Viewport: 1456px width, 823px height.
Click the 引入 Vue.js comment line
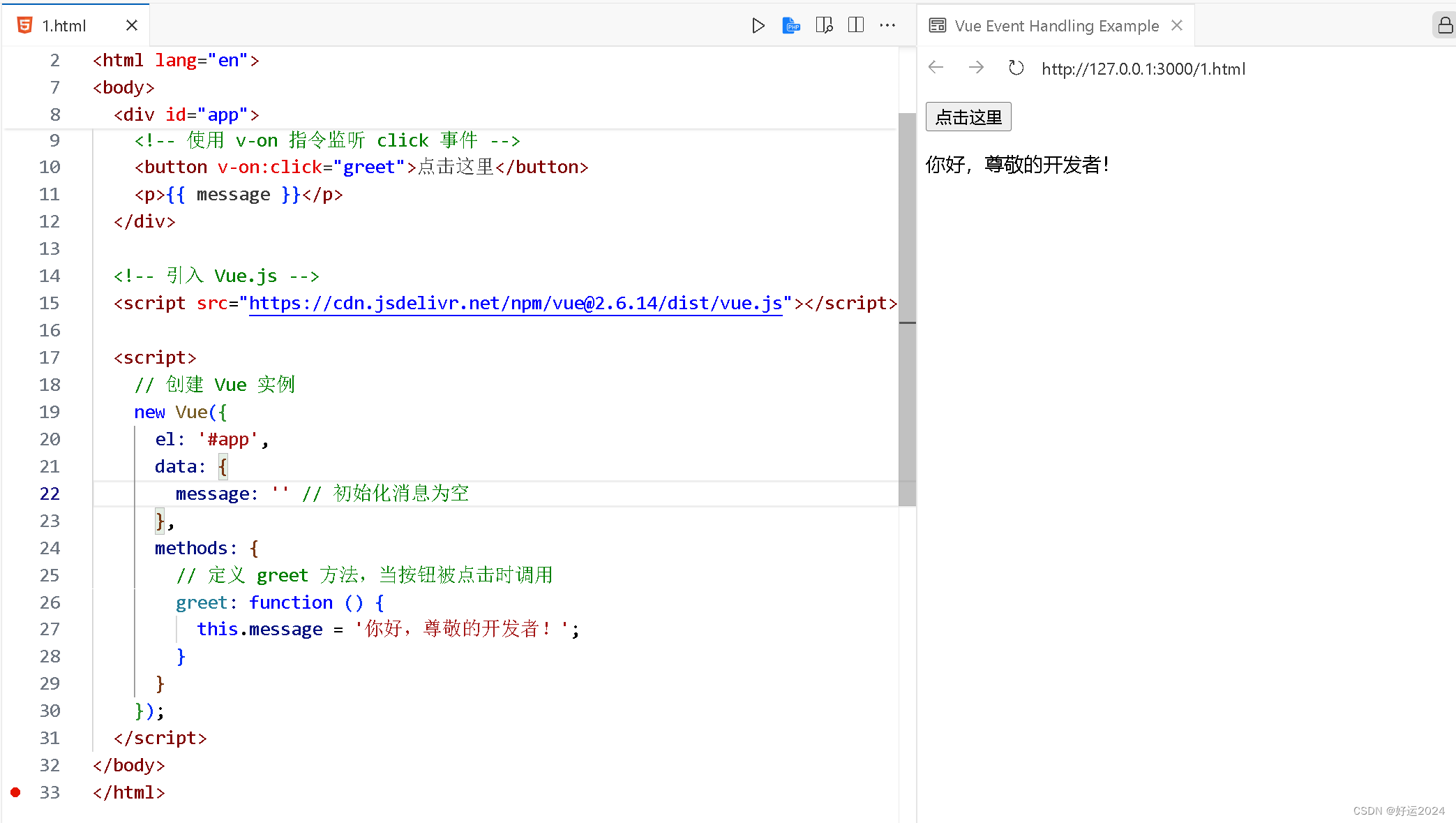(x=216, y=276)
